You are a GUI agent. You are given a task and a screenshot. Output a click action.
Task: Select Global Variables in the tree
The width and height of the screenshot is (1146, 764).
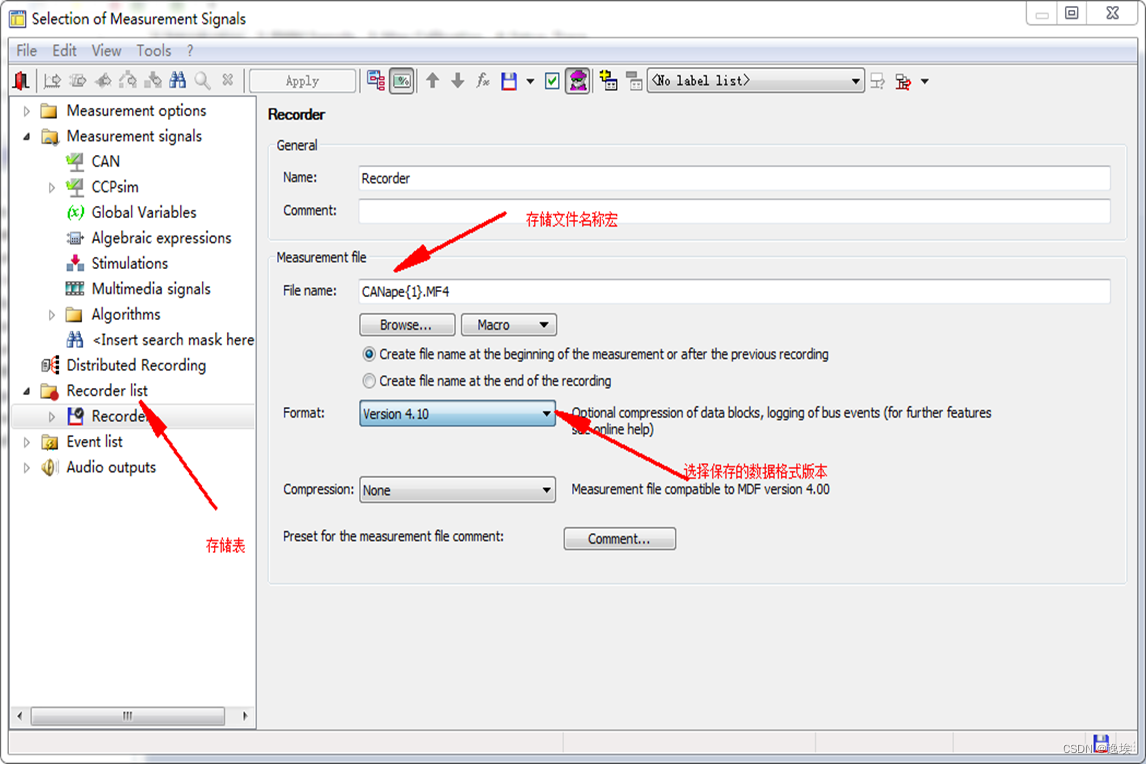(144, 213)
